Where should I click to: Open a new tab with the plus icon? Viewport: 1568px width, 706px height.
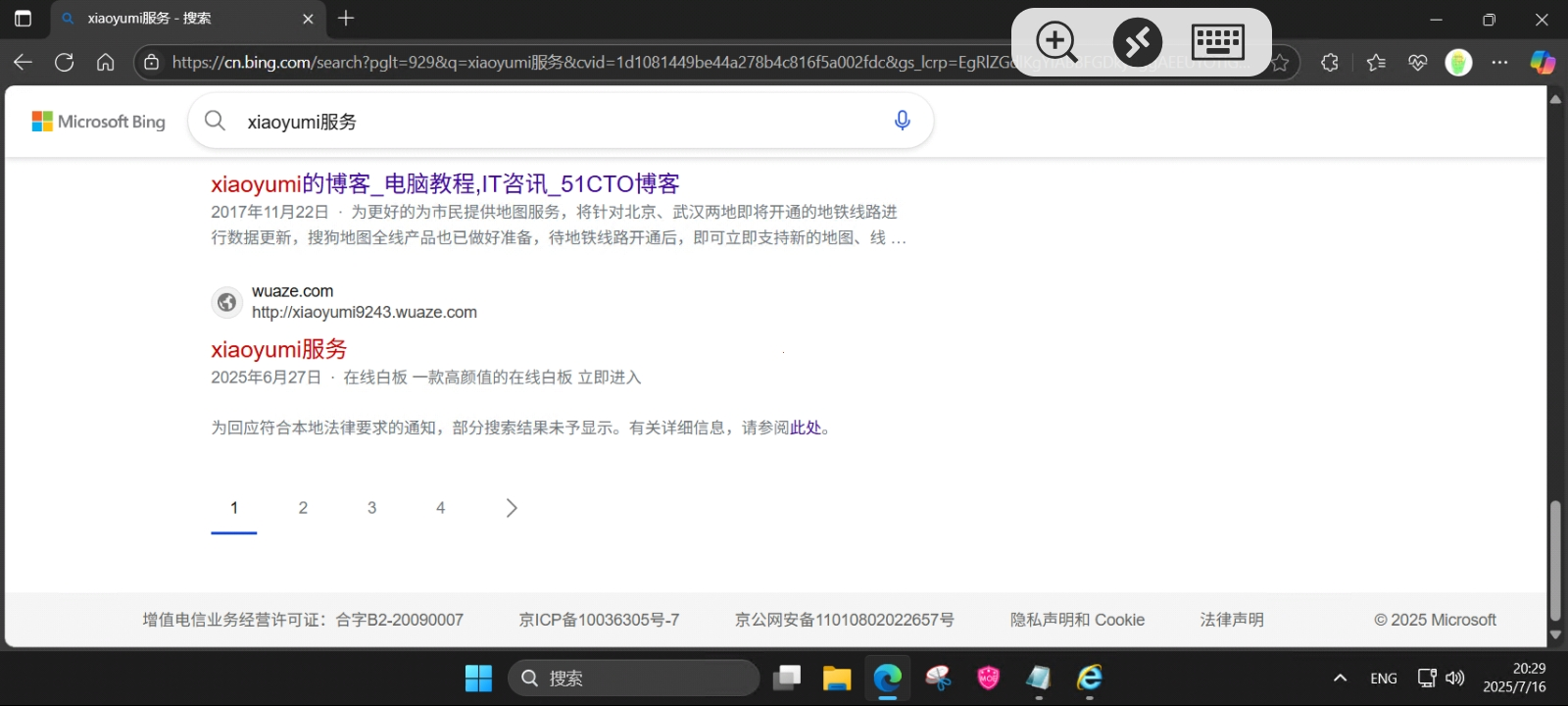[x=346, y=19]
